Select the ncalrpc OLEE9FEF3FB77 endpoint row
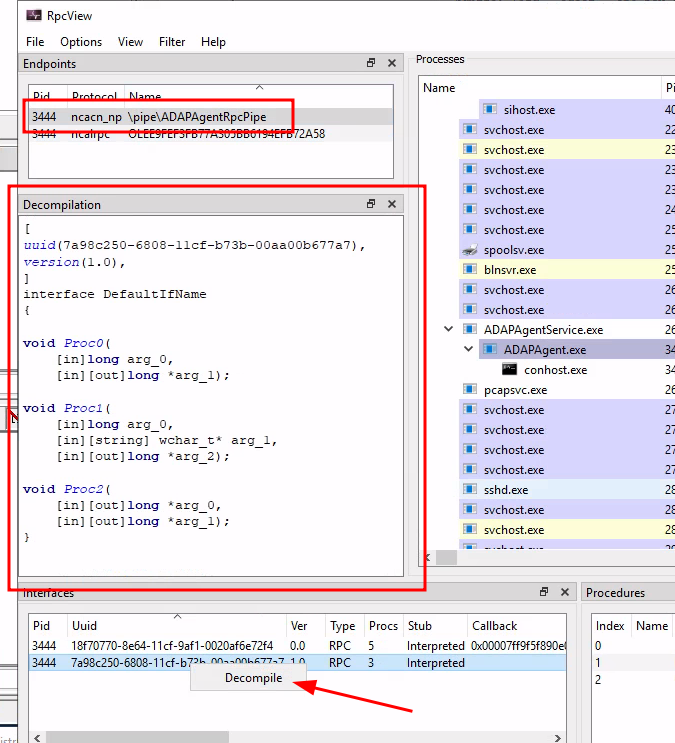 click(x=211, y=134)
